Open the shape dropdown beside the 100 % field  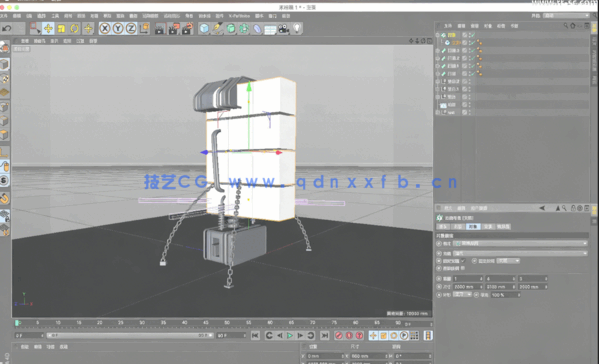pyautogui.click(x=462, y=294)
